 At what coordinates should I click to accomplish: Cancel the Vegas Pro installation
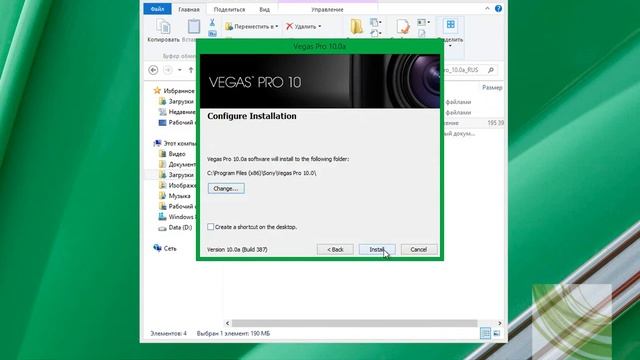tap(419, 249)
